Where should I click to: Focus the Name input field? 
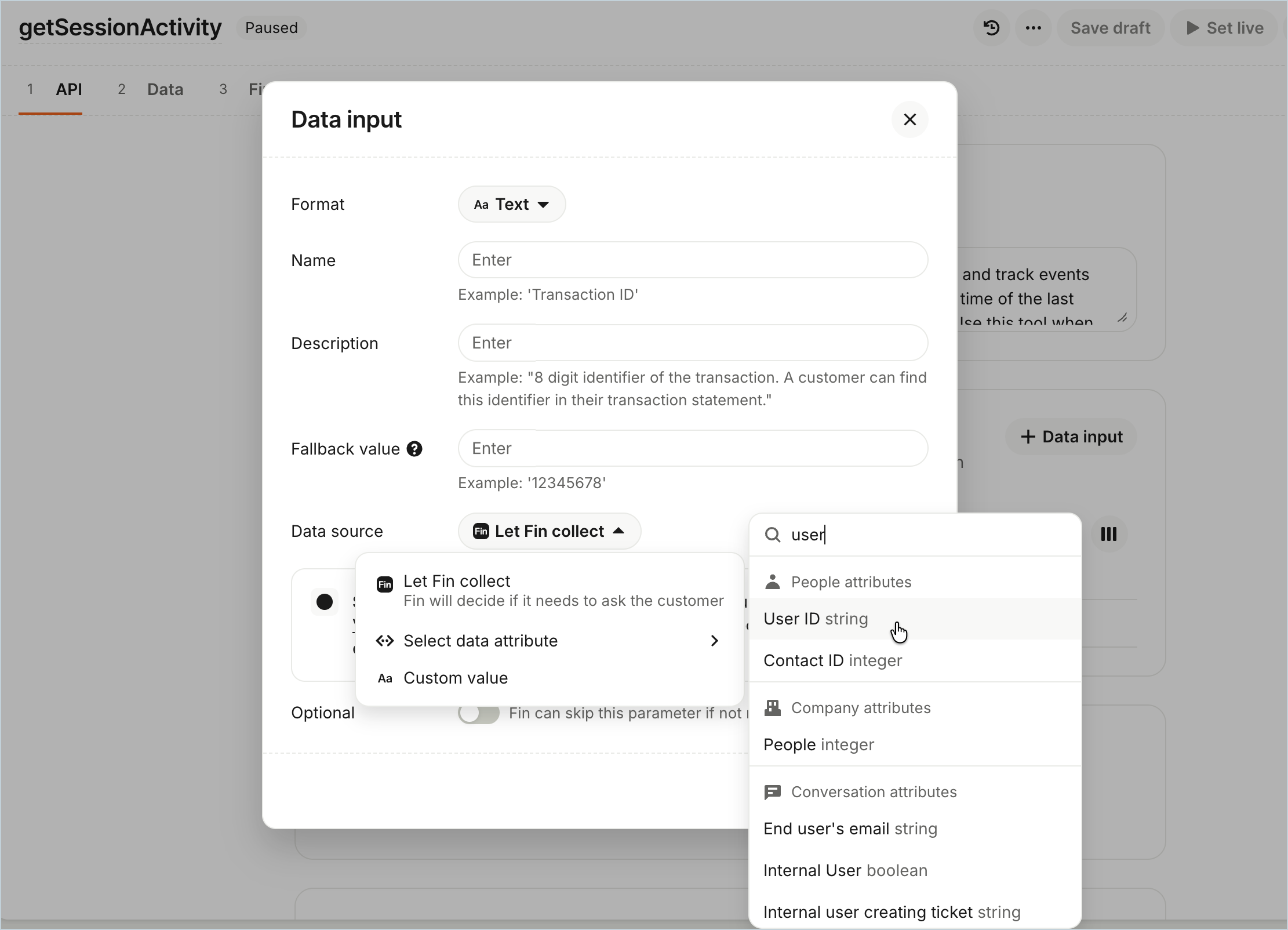(x=693, y=260)
